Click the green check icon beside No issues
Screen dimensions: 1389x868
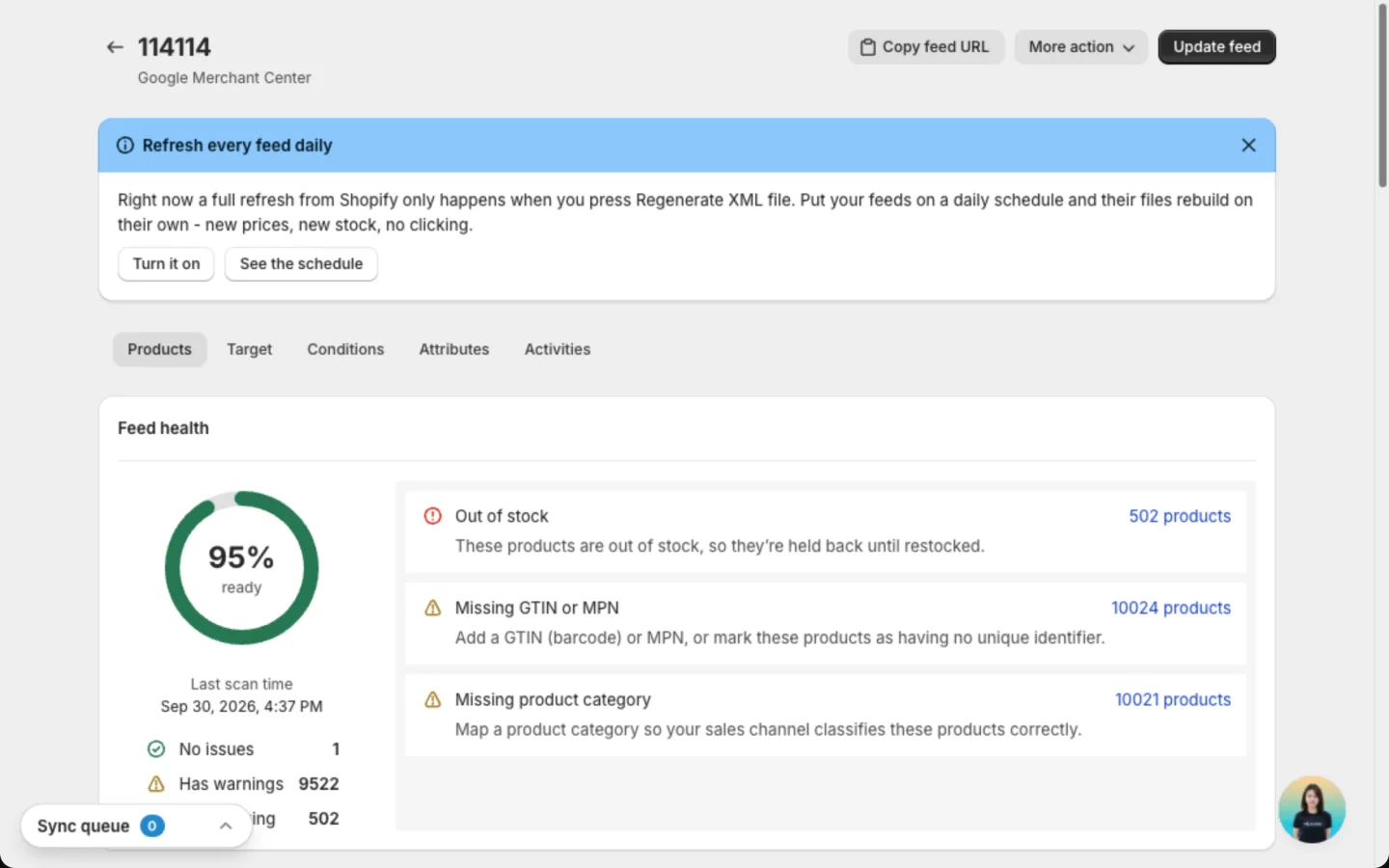point(156,749)
